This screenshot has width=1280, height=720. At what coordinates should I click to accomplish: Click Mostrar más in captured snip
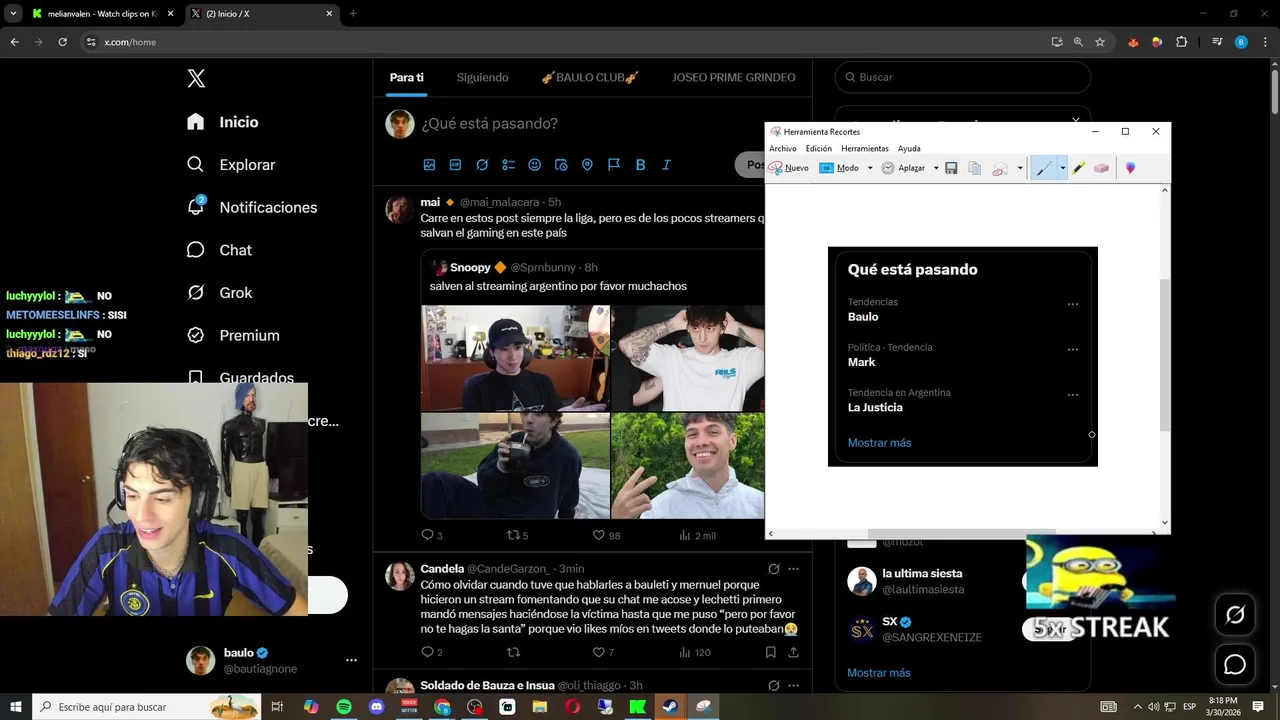[x=879, y=443]
